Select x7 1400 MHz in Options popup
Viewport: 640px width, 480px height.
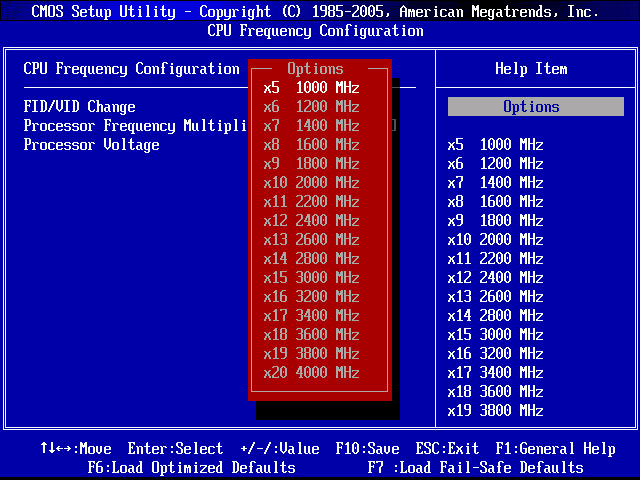tap(311, 126)
